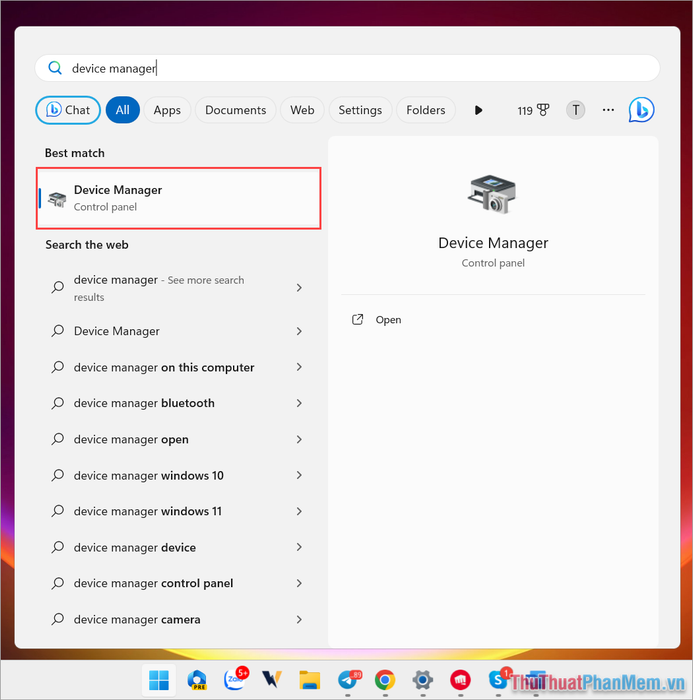Image resolution: width=693 pixels, height=700 pixels.
Task: Click the Bing icon in the search panel
Action: 641,110
